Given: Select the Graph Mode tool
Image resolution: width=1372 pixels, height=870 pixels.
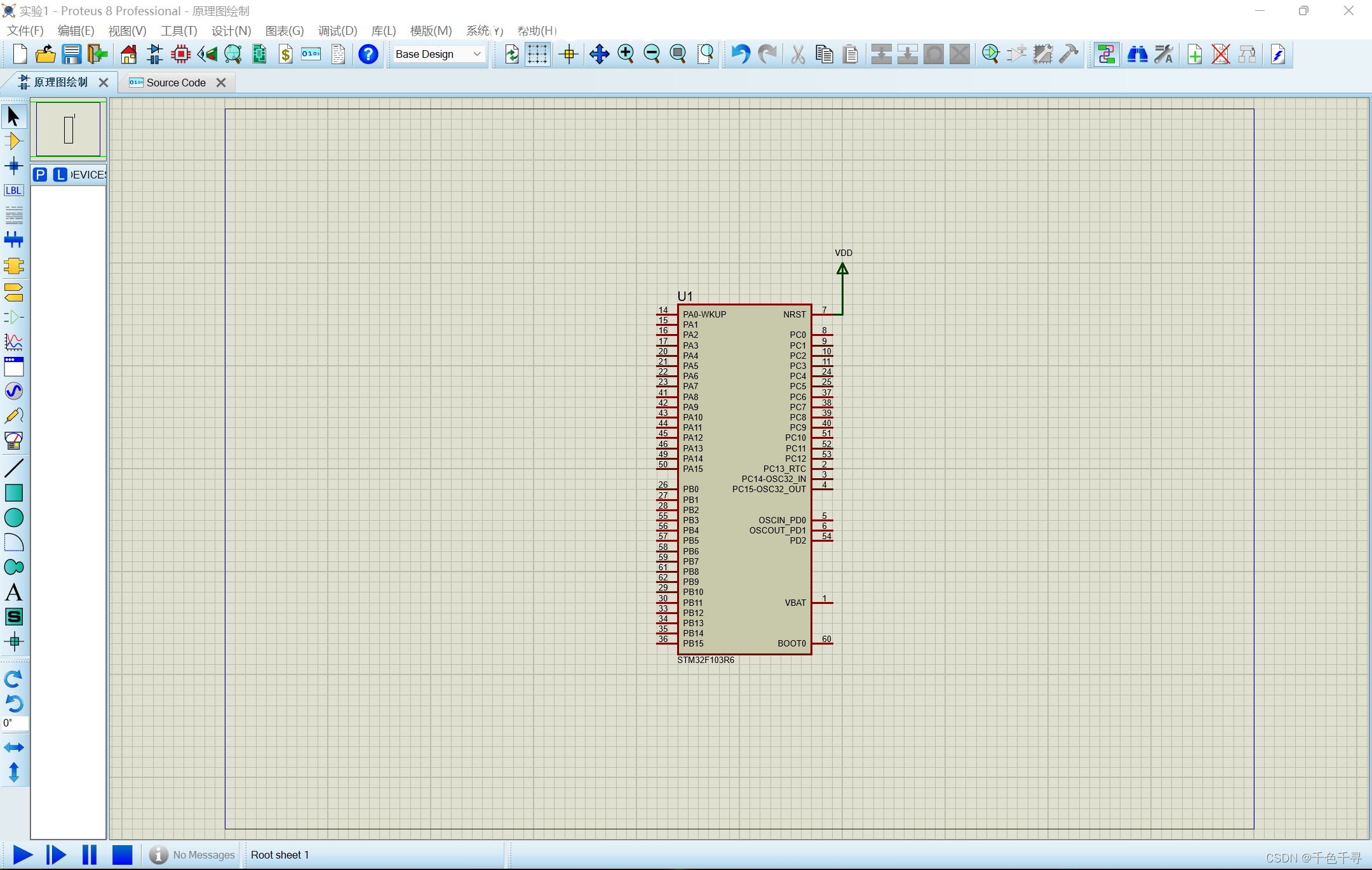Looking at the screenshot, I should [x=13, y=342].
